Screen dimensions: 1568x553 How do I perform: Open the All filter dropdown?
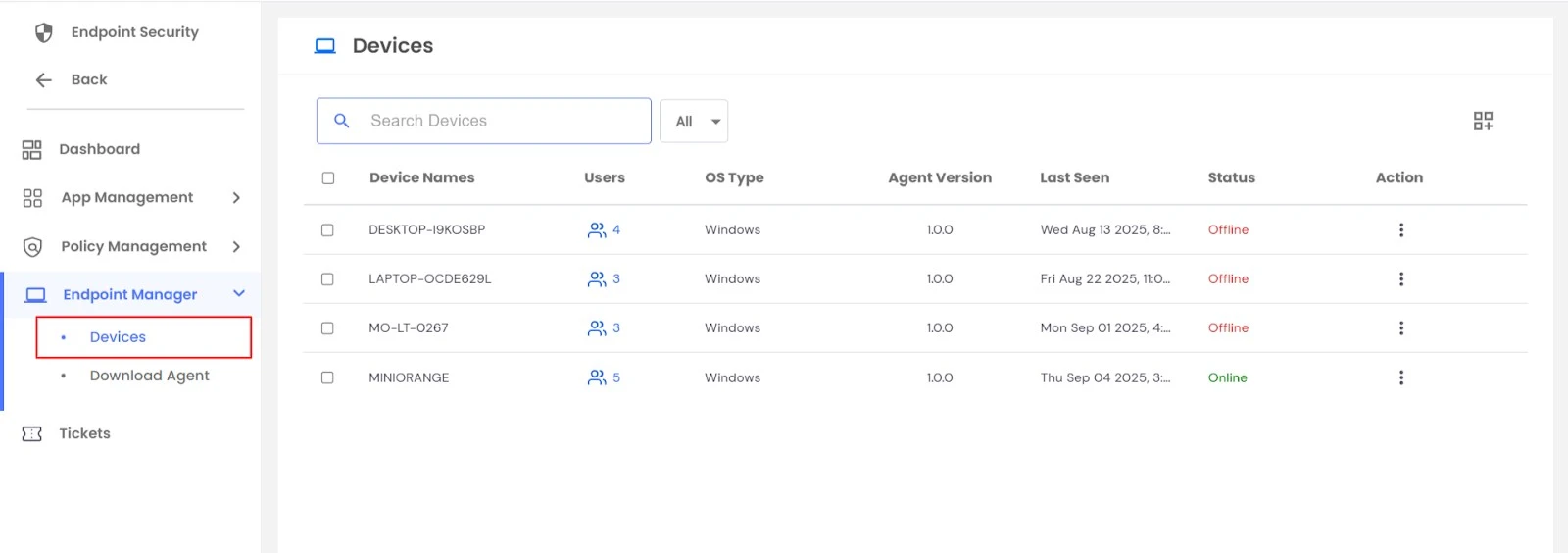tap(694, 122)
